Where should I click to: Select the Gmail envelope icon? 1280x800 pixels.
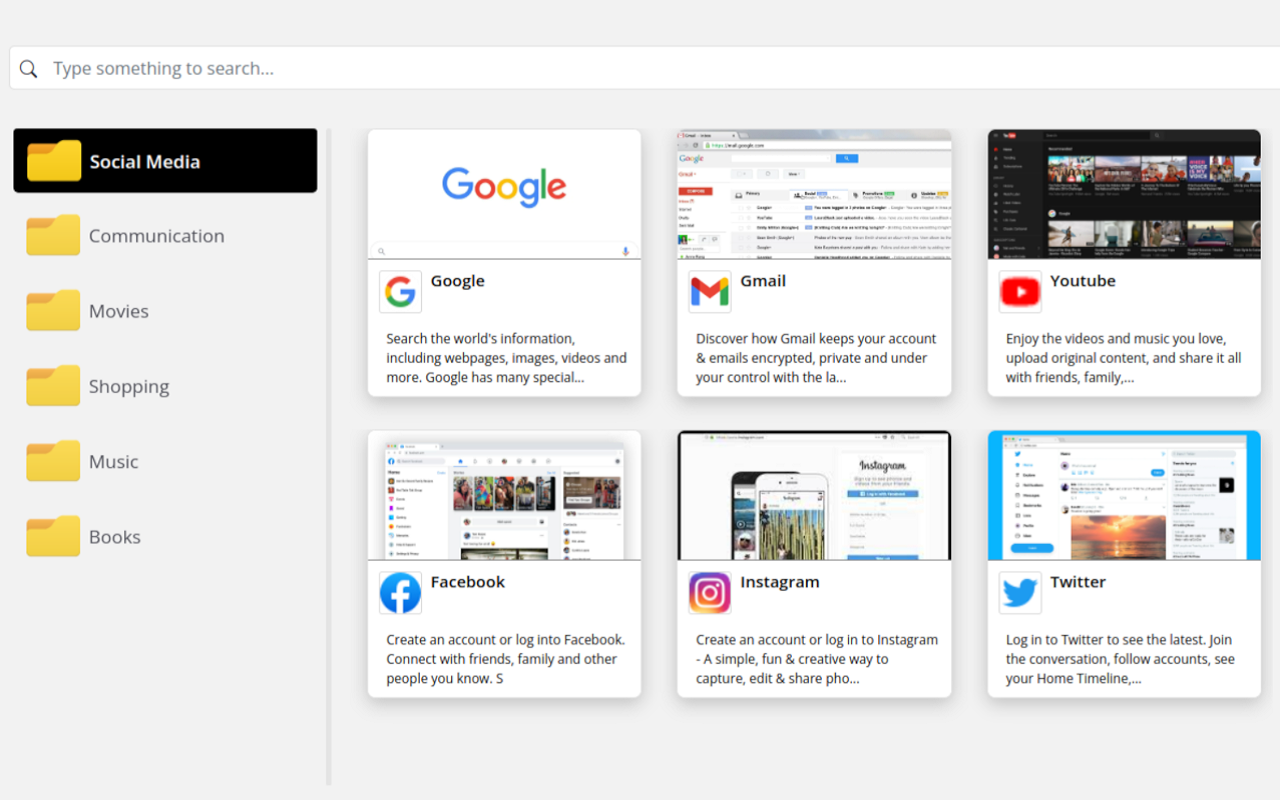click(x=709, y=291)
